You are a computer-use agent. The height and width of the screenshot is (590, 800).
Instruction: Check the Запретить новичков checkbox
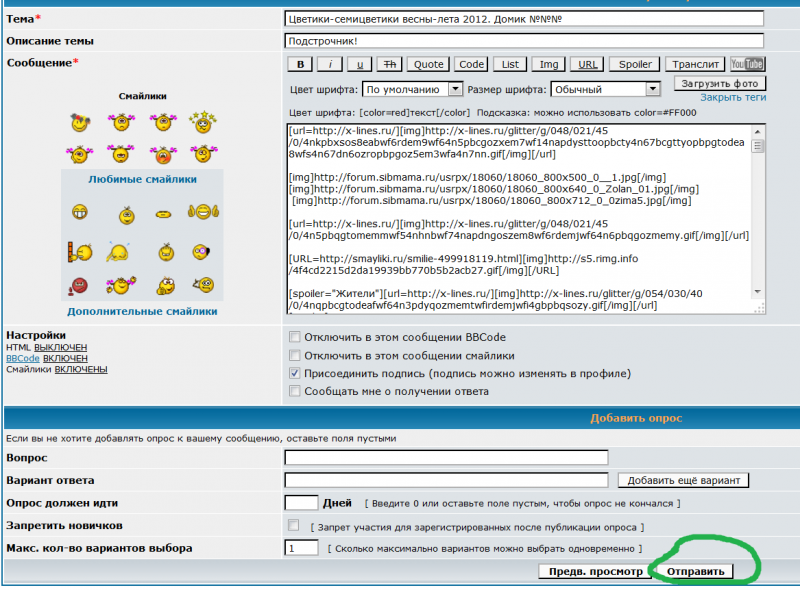coord(293,525)
